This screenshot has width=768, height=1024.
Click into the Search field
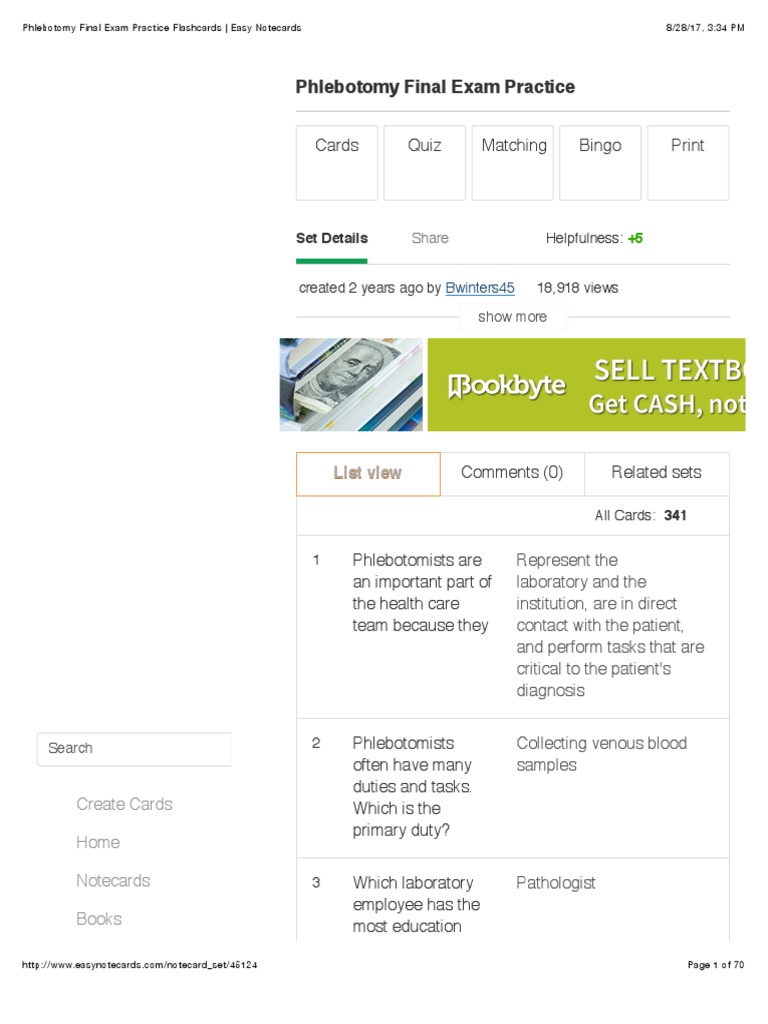(134, 748)
